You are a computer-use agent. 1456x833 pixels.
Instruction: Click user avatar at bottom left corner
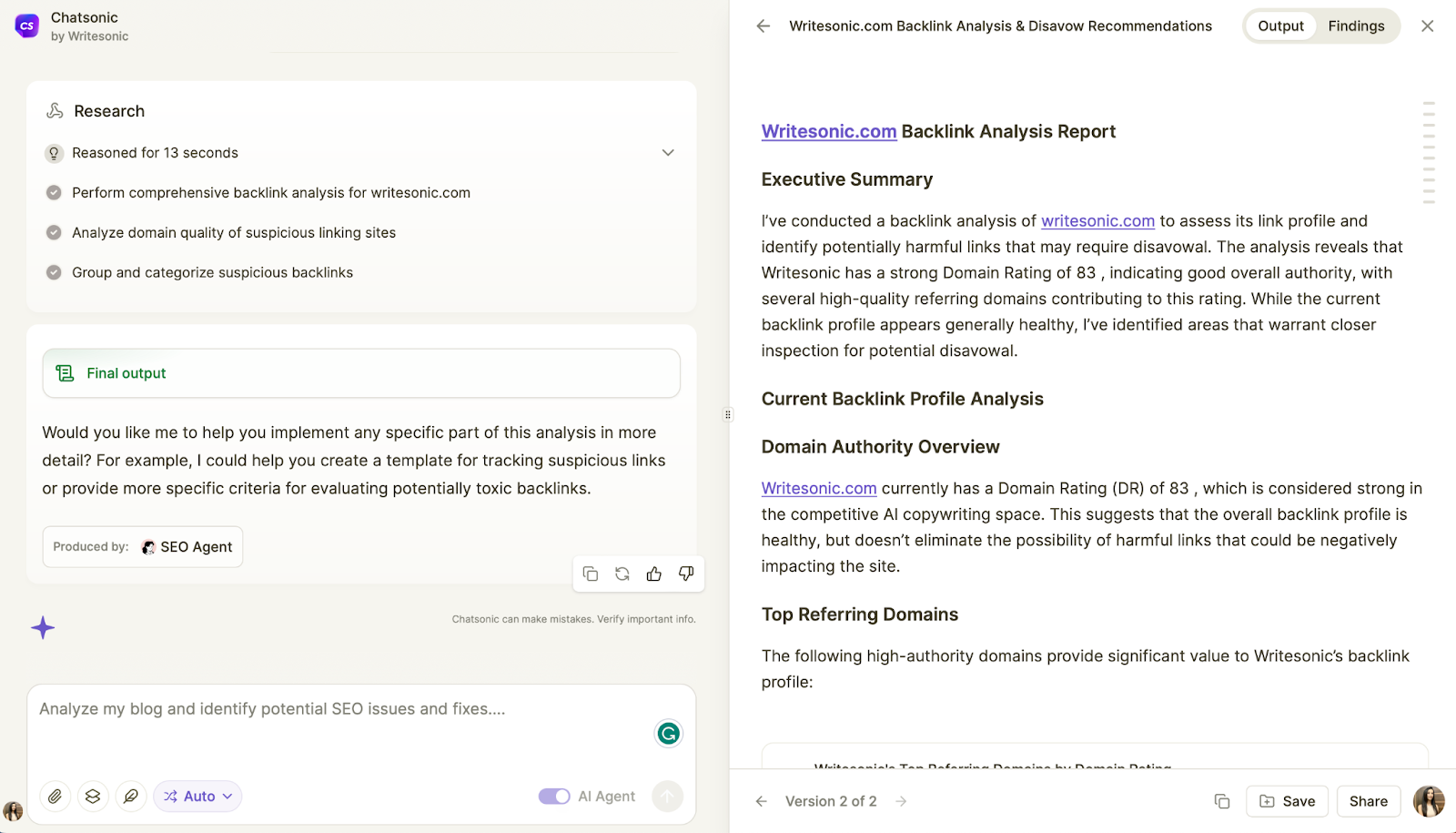pos(13,811)
